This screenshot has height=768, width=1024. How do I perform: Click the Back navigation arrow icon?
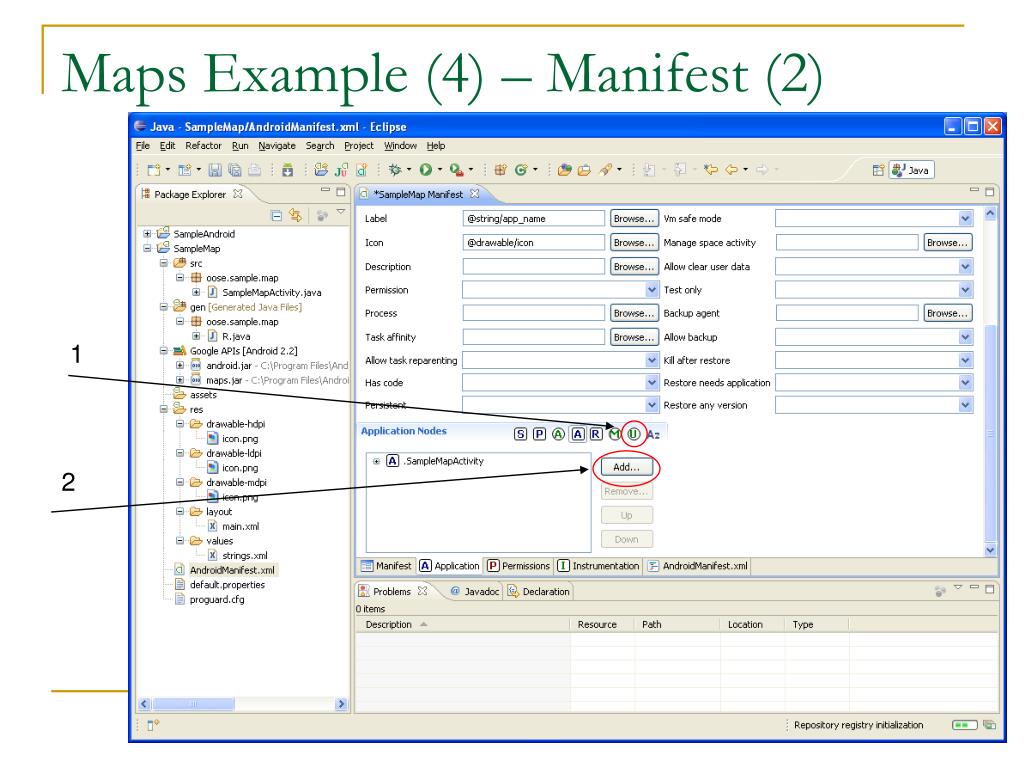[x=731, y=170]
